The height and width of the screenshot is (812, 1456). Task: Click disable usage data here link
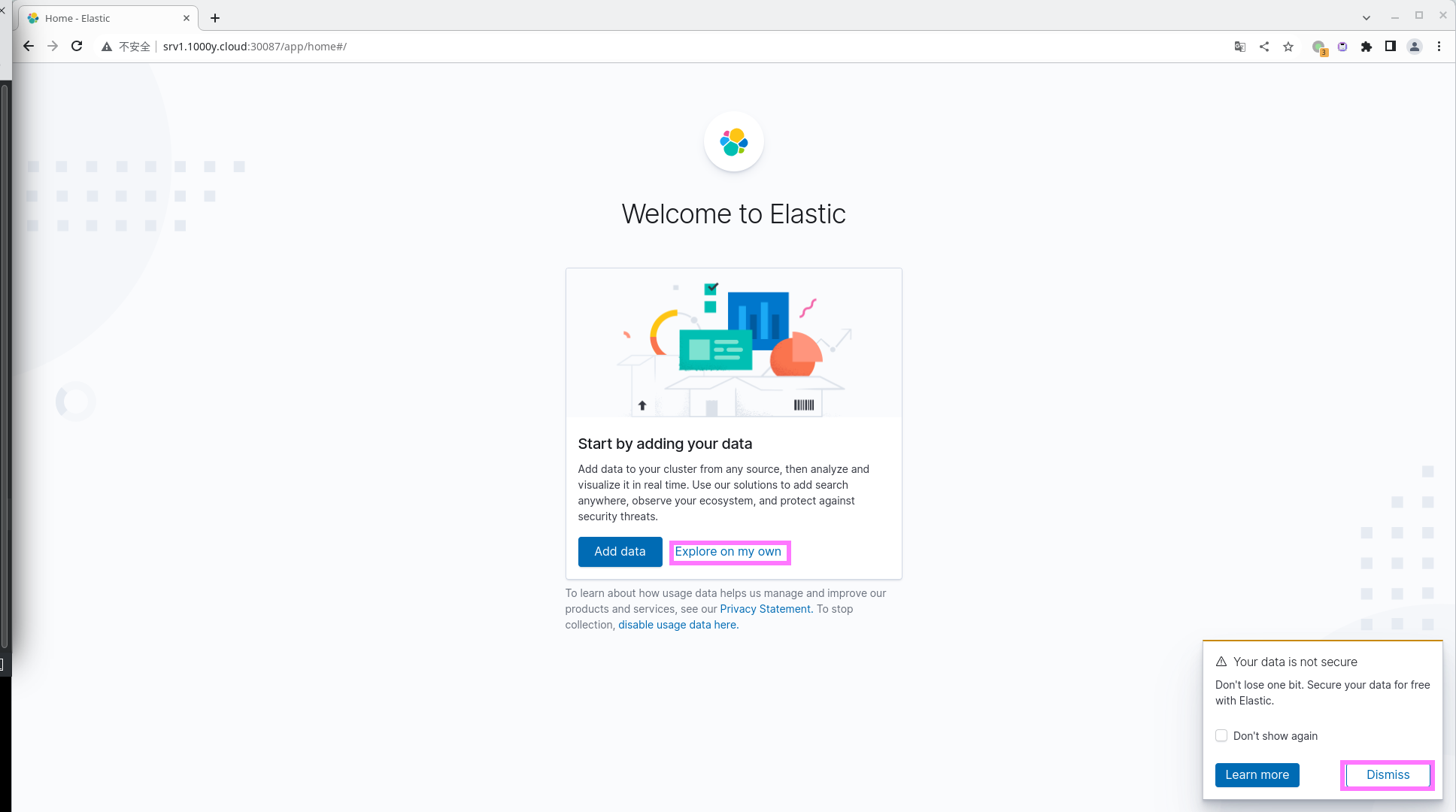click(x=678, y=625)
